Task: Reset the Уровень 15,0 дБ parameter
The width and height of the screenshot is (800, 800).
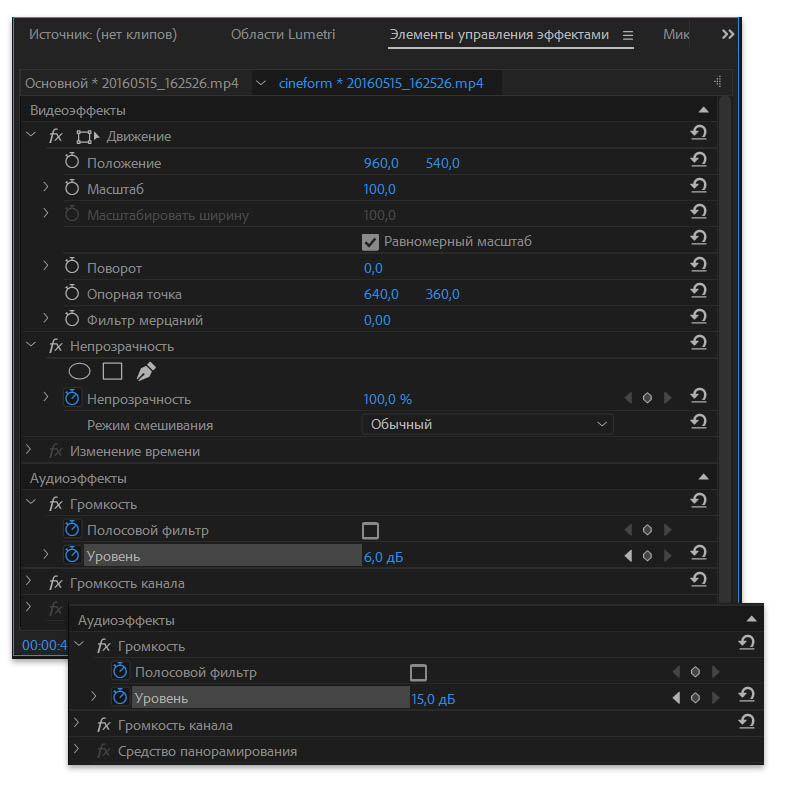Action: pyautogui.click(x=746, y=695)
